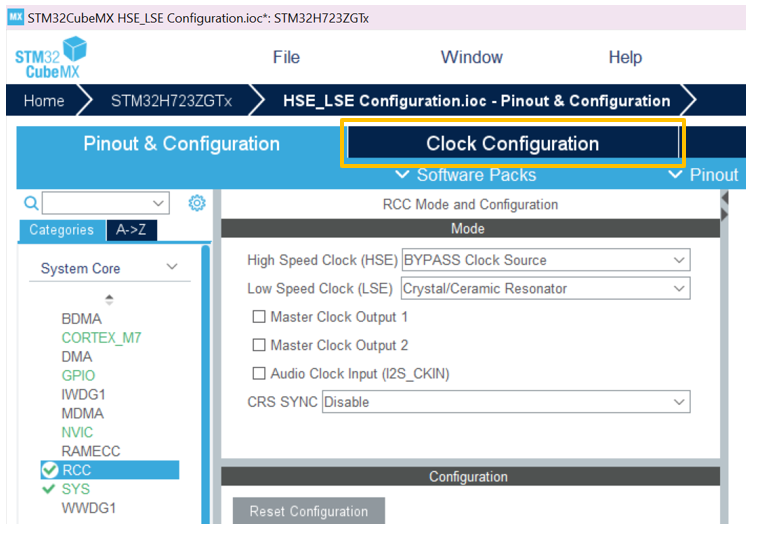Click the HSE_LSE Configuration.ioc breadcrumb
This screenshot has height=536, width=757.
[477, 101]
